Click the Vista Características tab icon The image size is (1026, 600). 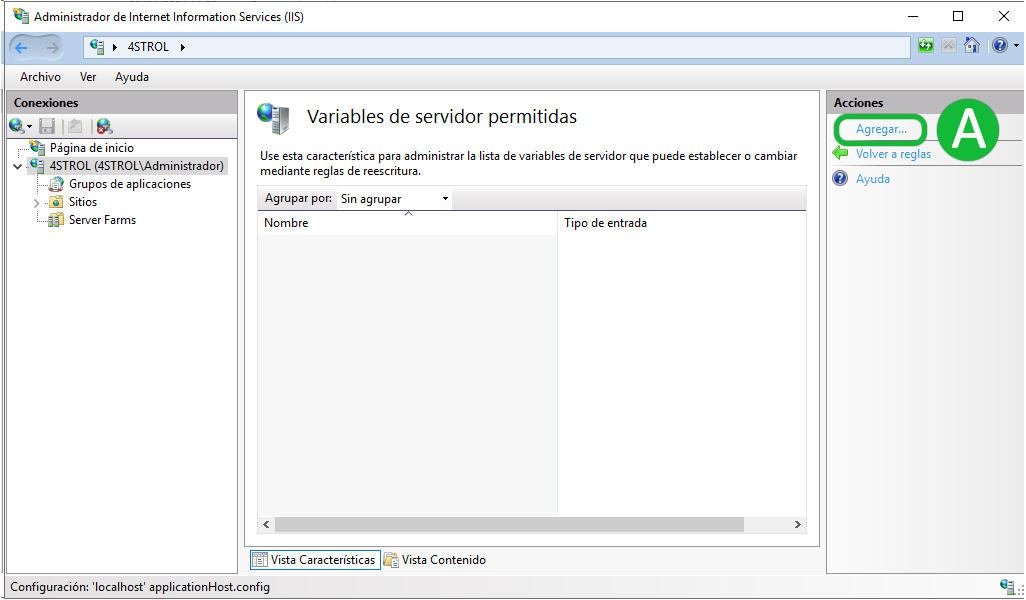coord(260,559)
